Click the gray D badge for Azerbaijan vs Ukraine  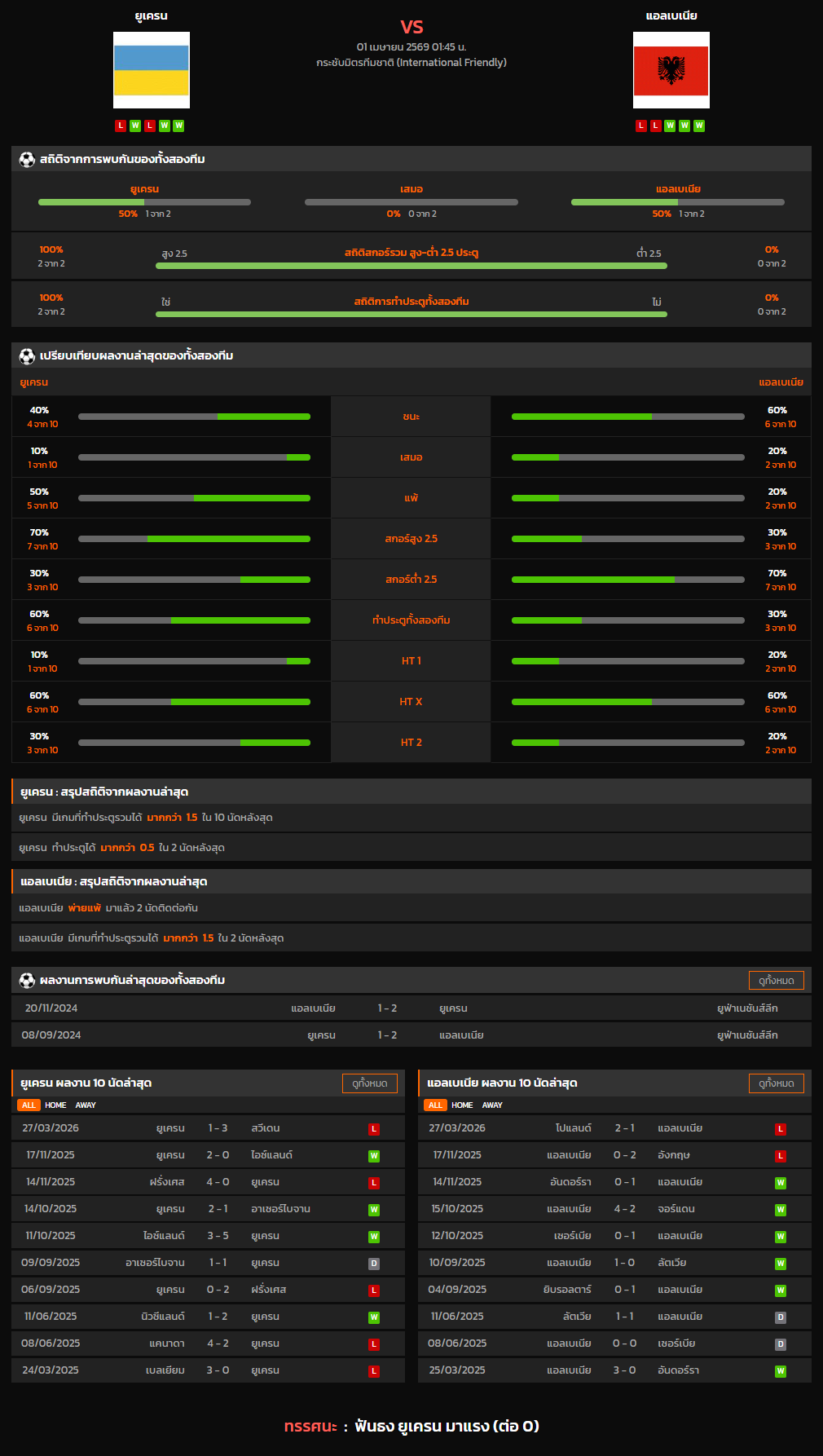point(374,1264)
